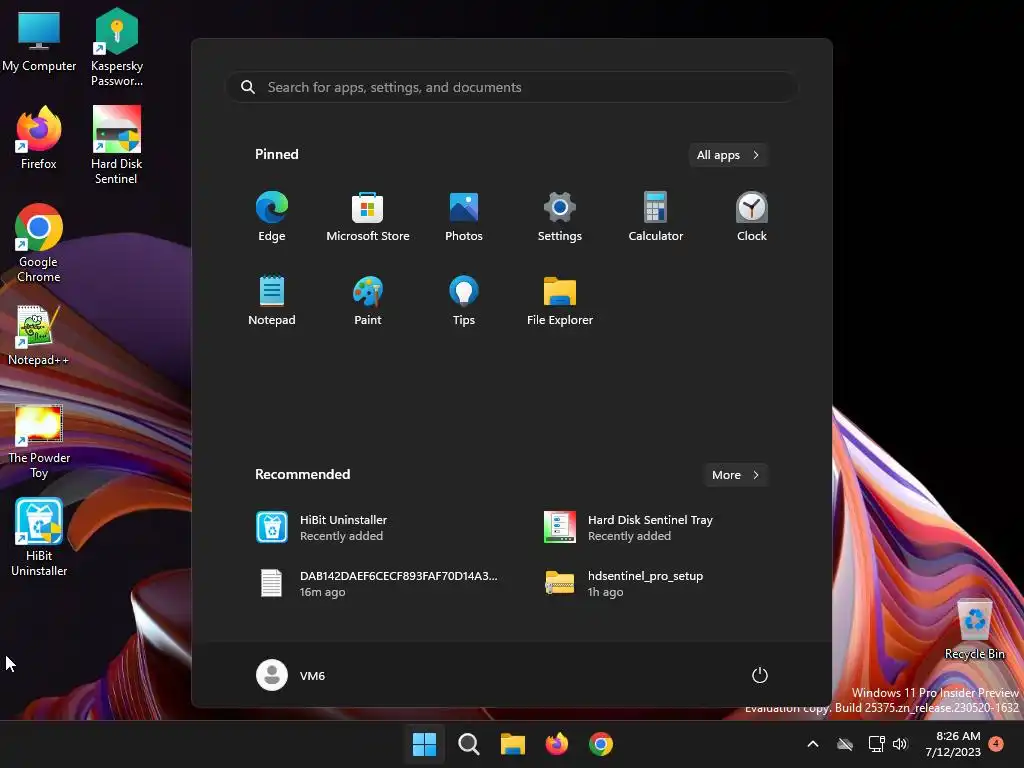The width and height of the screenshot is (1024, 768).
Task: Open My Computer desktop icon
Action: (39, 42)
